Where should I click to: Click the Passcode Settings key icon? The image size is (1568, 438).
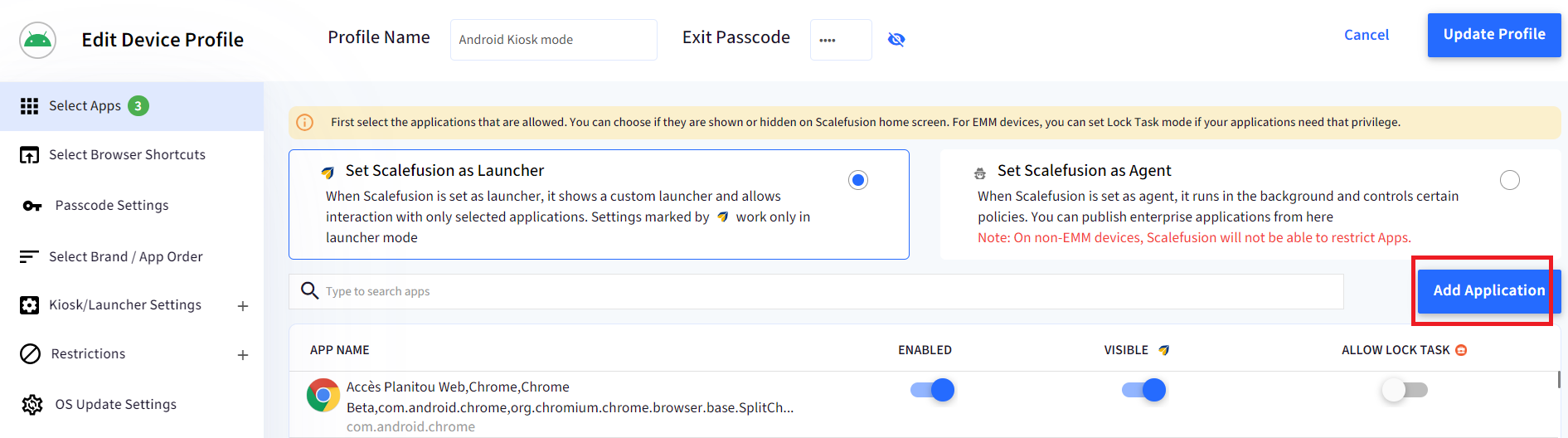[x=32, y=206]
